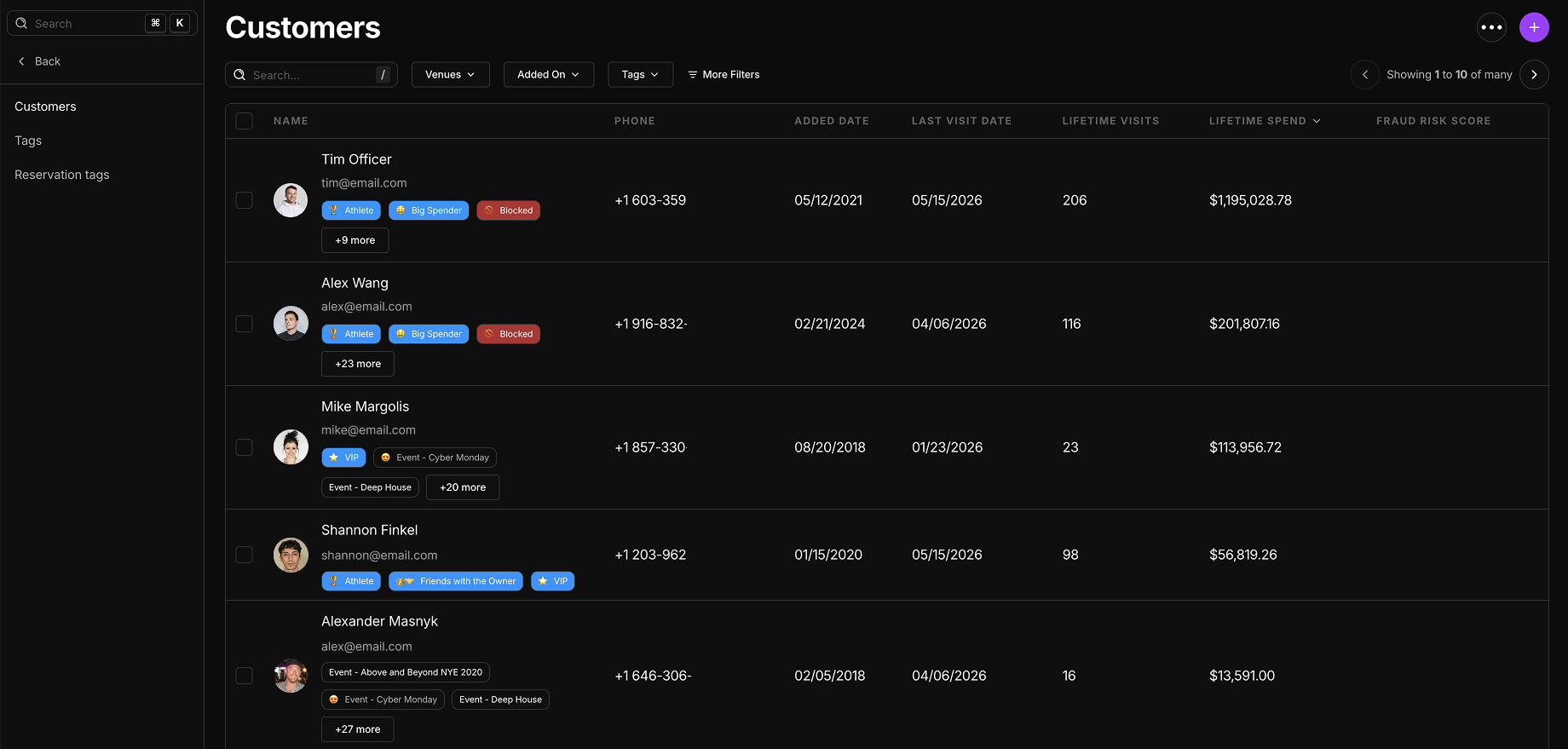Expand +23 more tags for Alex Wang
The width and height of the screenshot is (1568, 749).
358,364
